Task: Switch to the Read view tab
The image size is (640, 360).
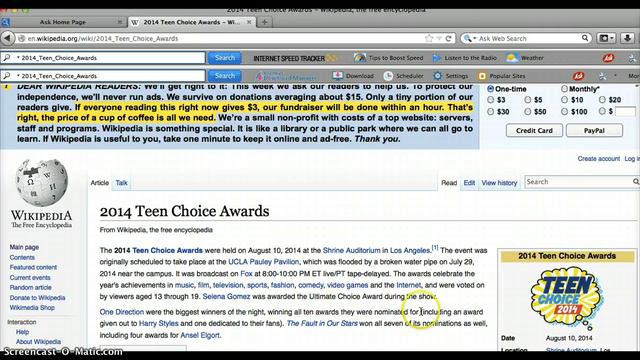Action: [449, 183]
